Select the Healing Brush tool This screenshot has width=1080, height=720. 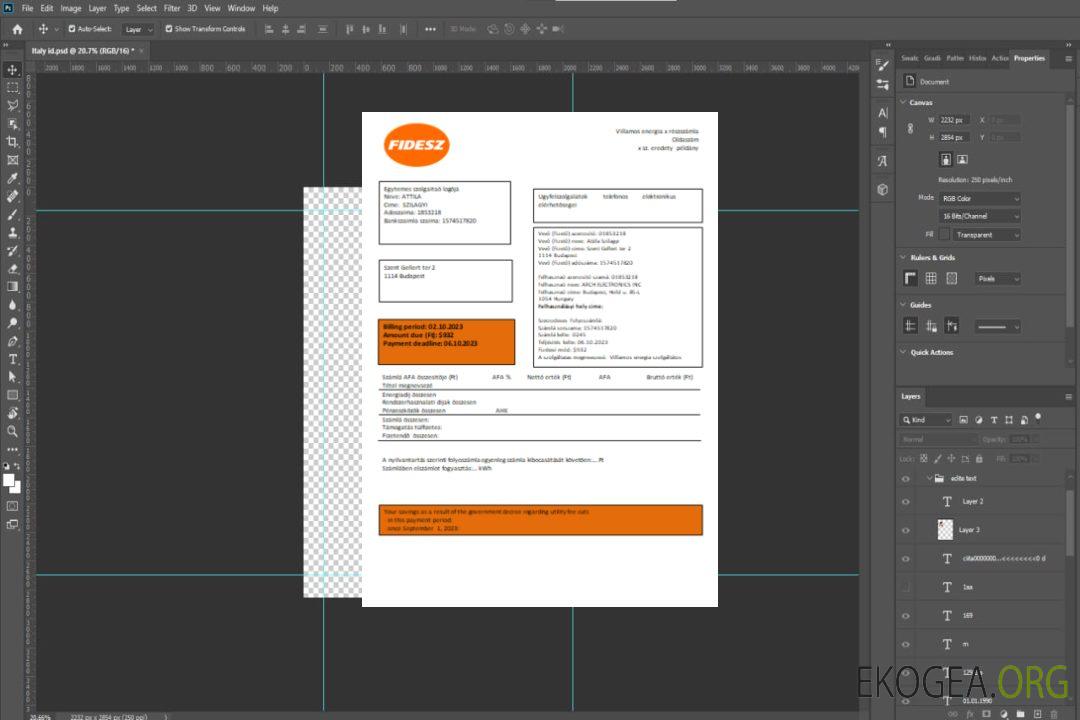coord(12,196)
